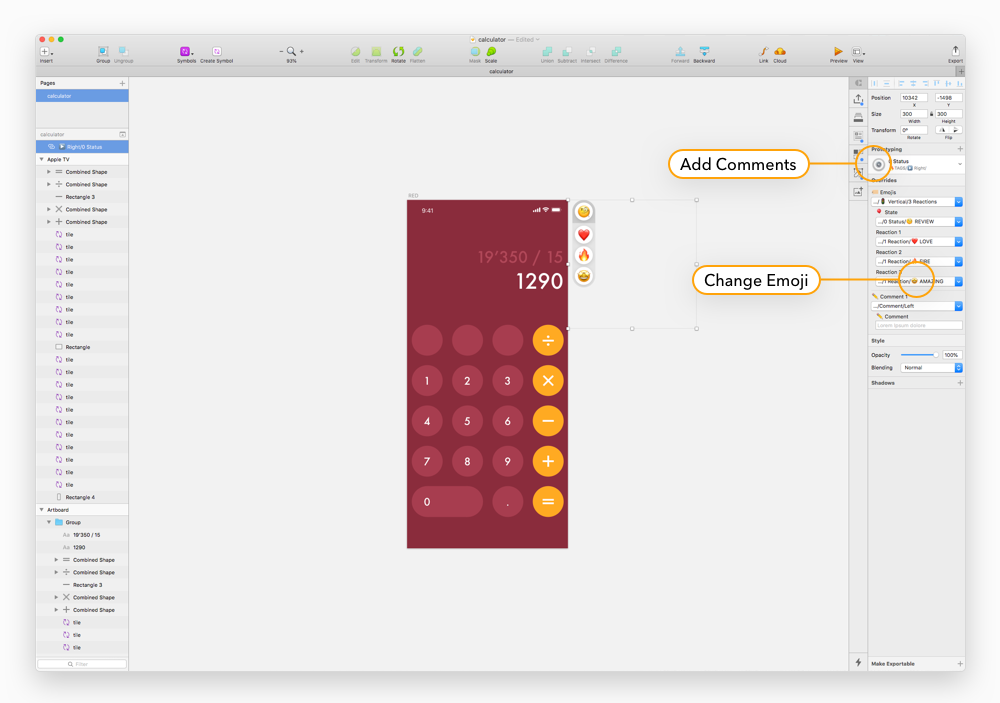Click the Comment override text field
Viewport: 1000px width, 703px height.
pyautogui.click(x=919, y=325)
